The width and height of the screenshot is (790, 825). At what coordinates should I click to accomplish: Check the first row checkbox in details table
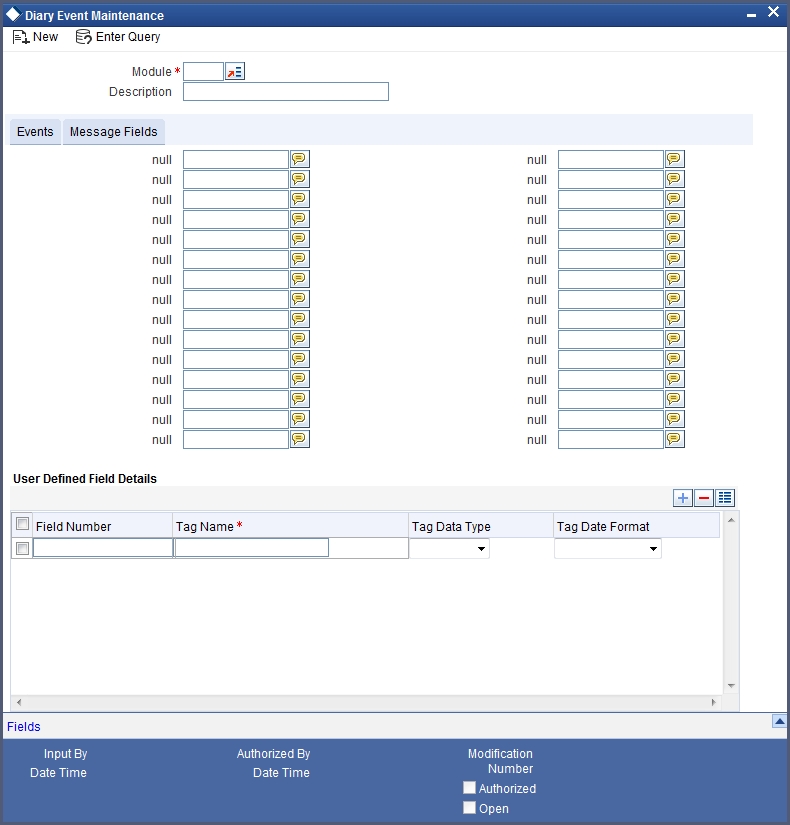(22, 549)
